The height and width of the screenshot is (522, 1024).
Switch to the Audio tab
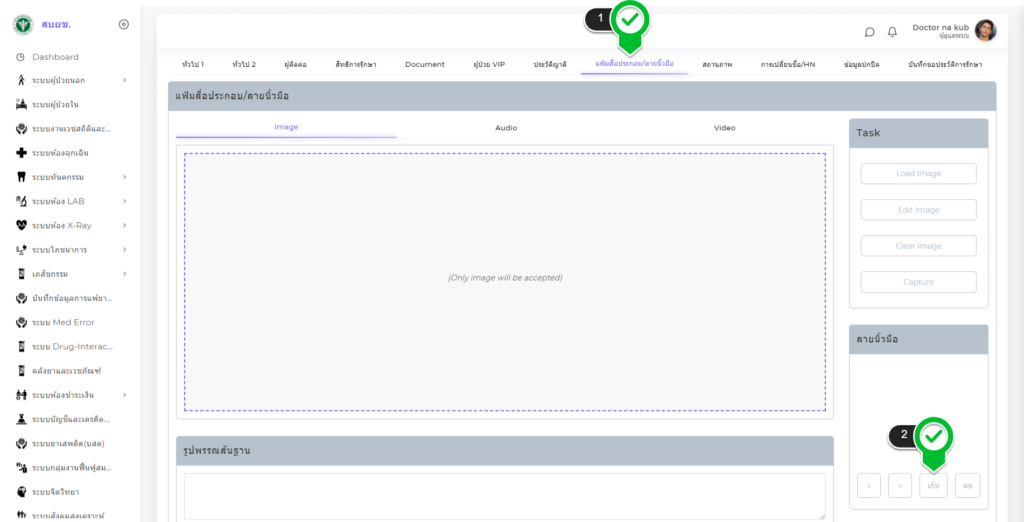coord(506,128)
